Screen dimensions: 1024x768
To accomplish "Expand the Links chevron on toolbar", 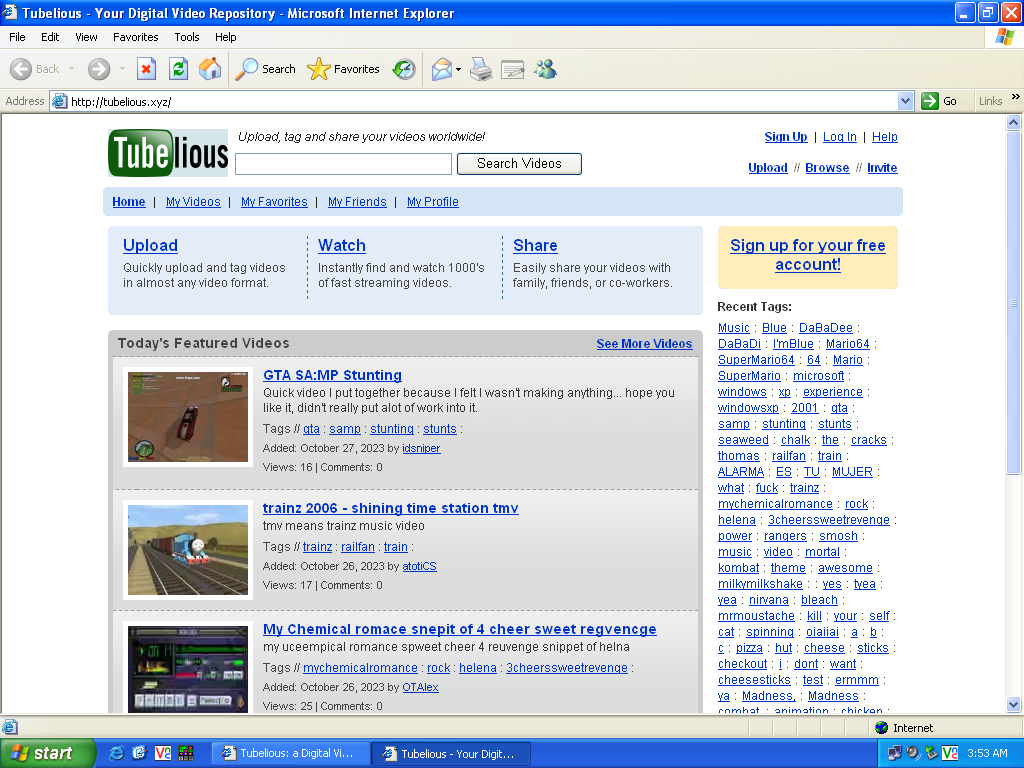I will click(x=1013, y=97).
